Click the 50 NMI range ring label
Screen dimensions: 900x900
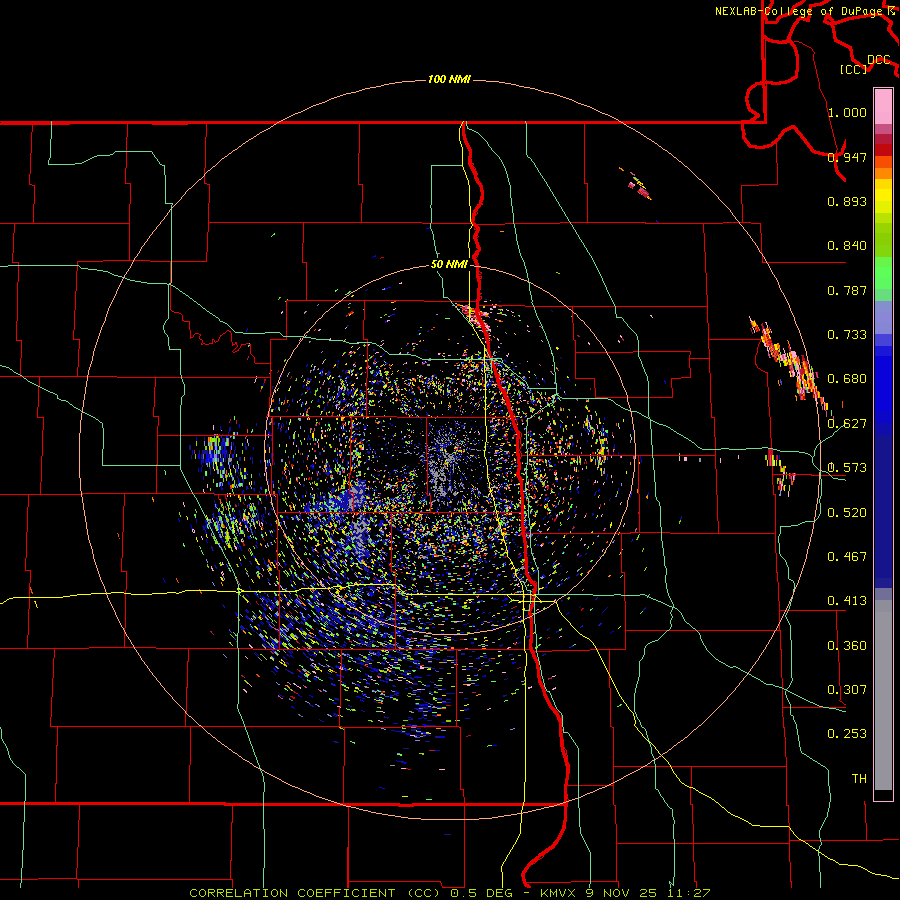click(x=449, y=265)
